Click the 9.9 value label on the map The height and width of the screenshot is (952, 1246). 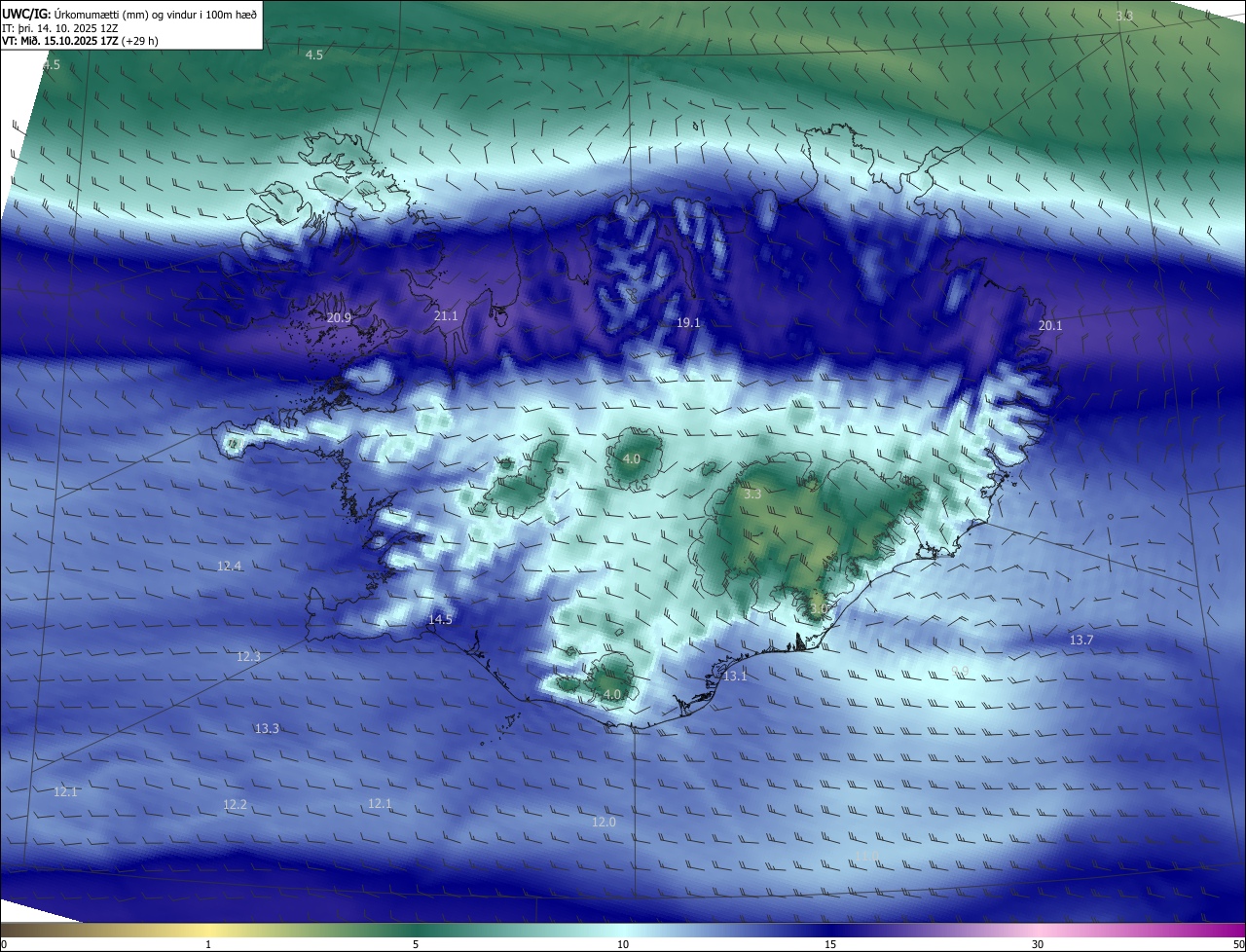coord(960,671)
